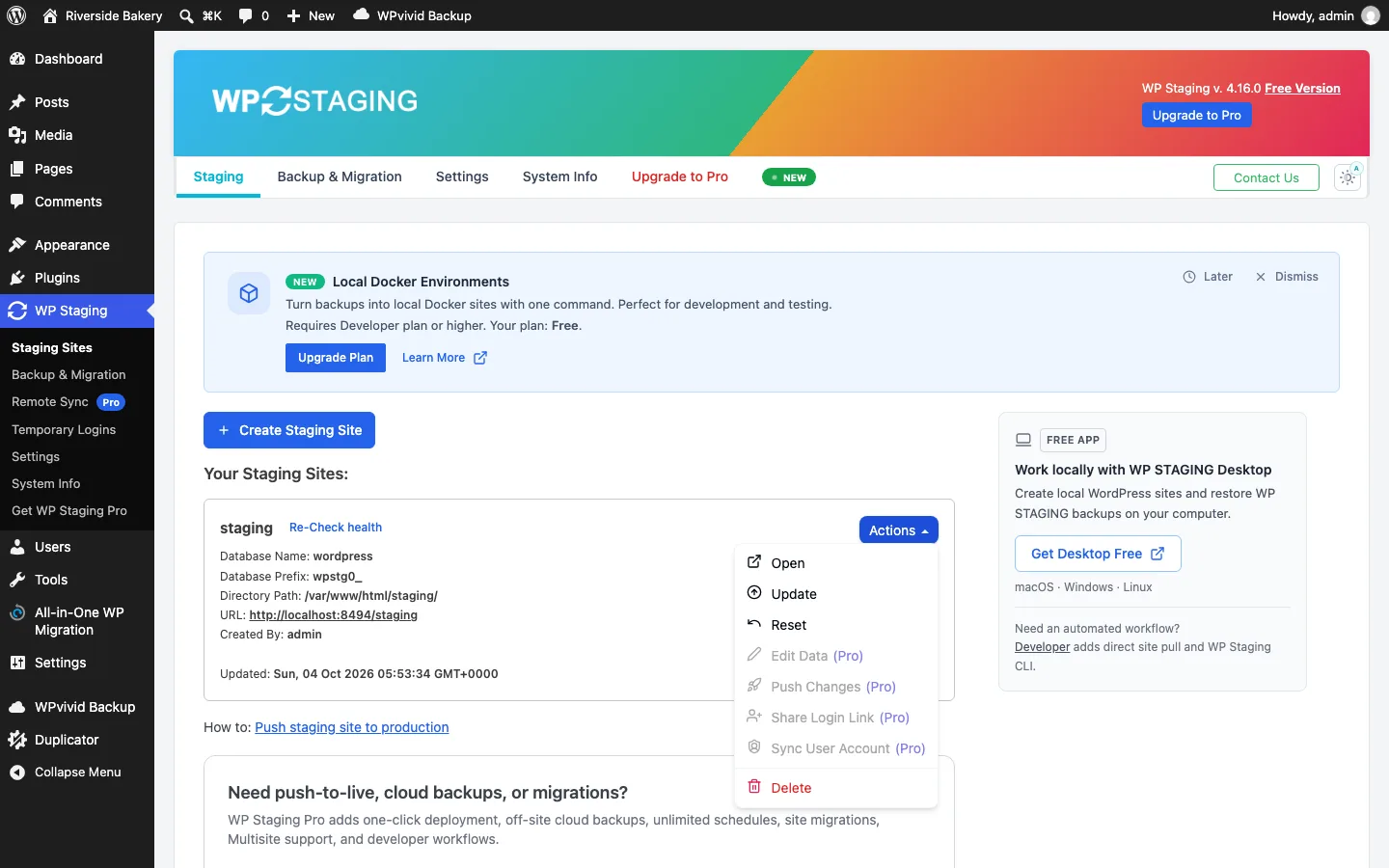Click the Docker cube icon in notice
The width and height of the screenshot is (1389, 868).
click(x=249, y=293)
